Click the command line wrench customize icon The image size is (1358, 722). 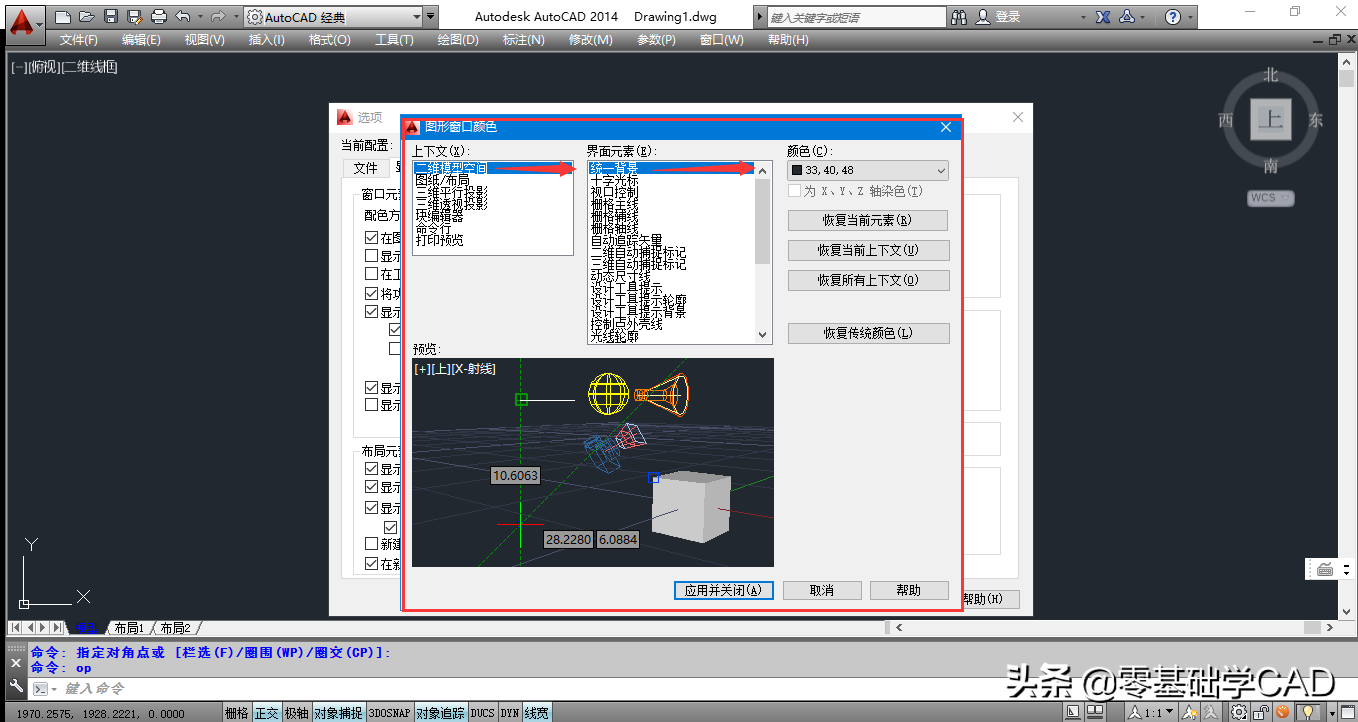click(15, 687)
